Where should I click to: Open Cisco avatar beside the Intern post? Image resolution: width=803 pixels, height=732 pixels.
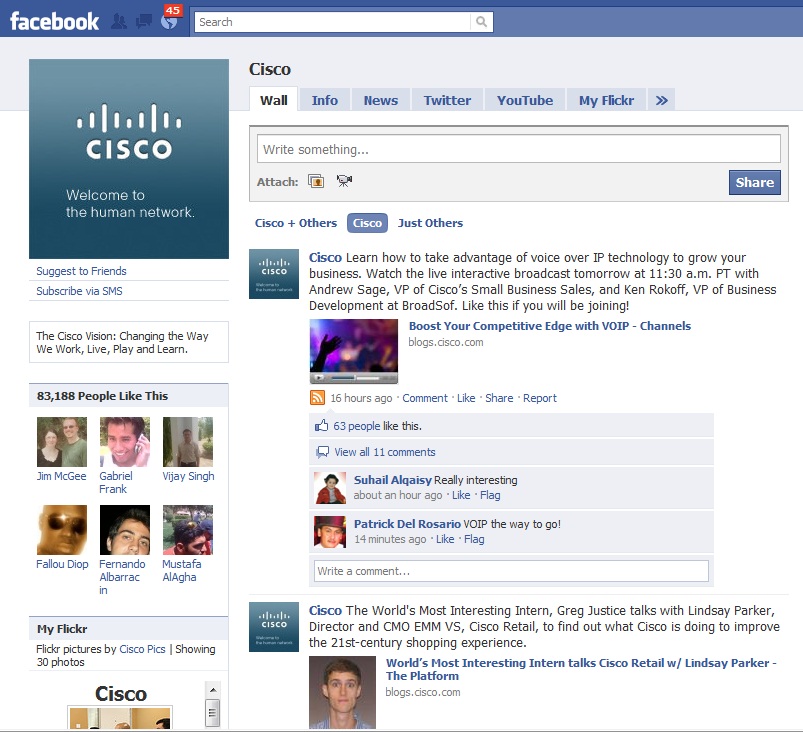click(x=274, y=627)
